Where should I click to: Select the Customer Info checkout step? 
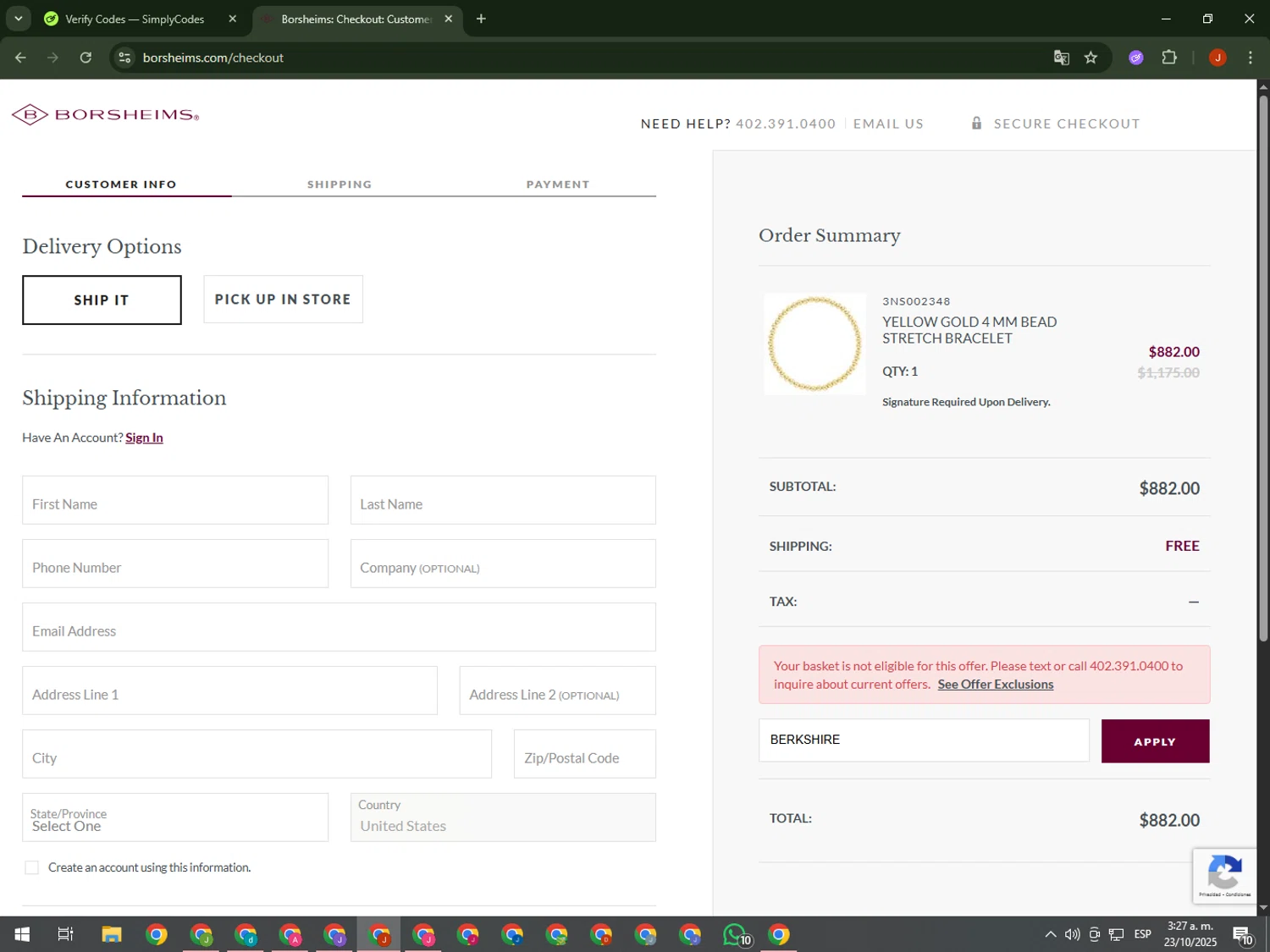click(121, 184)
